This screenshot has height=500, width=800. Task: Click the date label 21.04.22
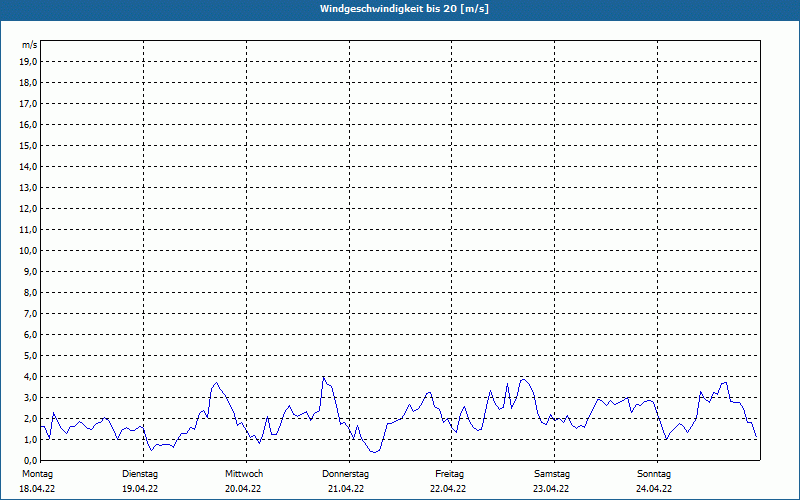coord(346,489)
